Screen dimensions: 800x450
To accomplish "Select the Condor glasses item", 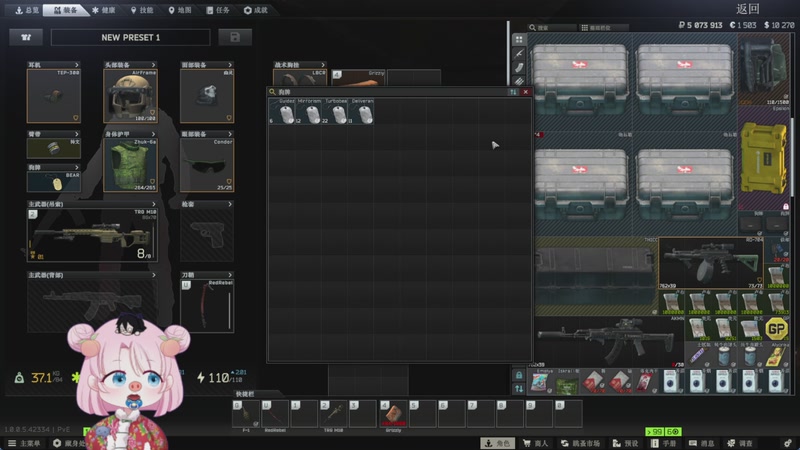I will [x=207, y=165].
